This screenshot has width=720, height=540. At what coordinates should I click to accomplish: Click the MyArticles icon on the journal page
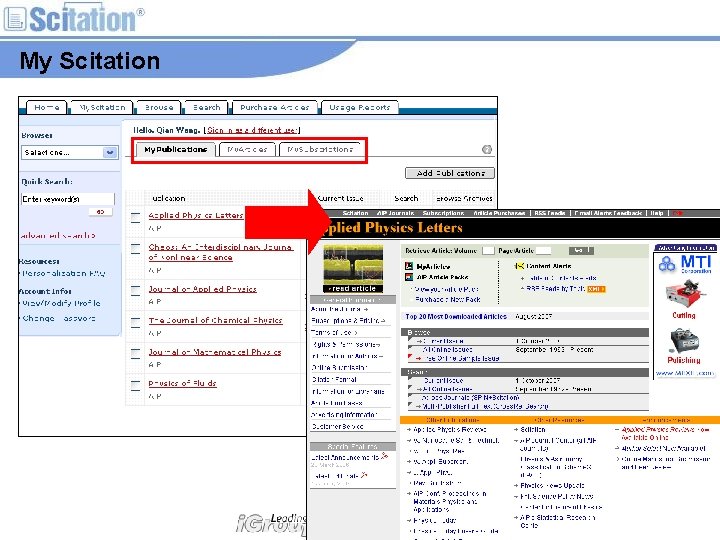409,266
